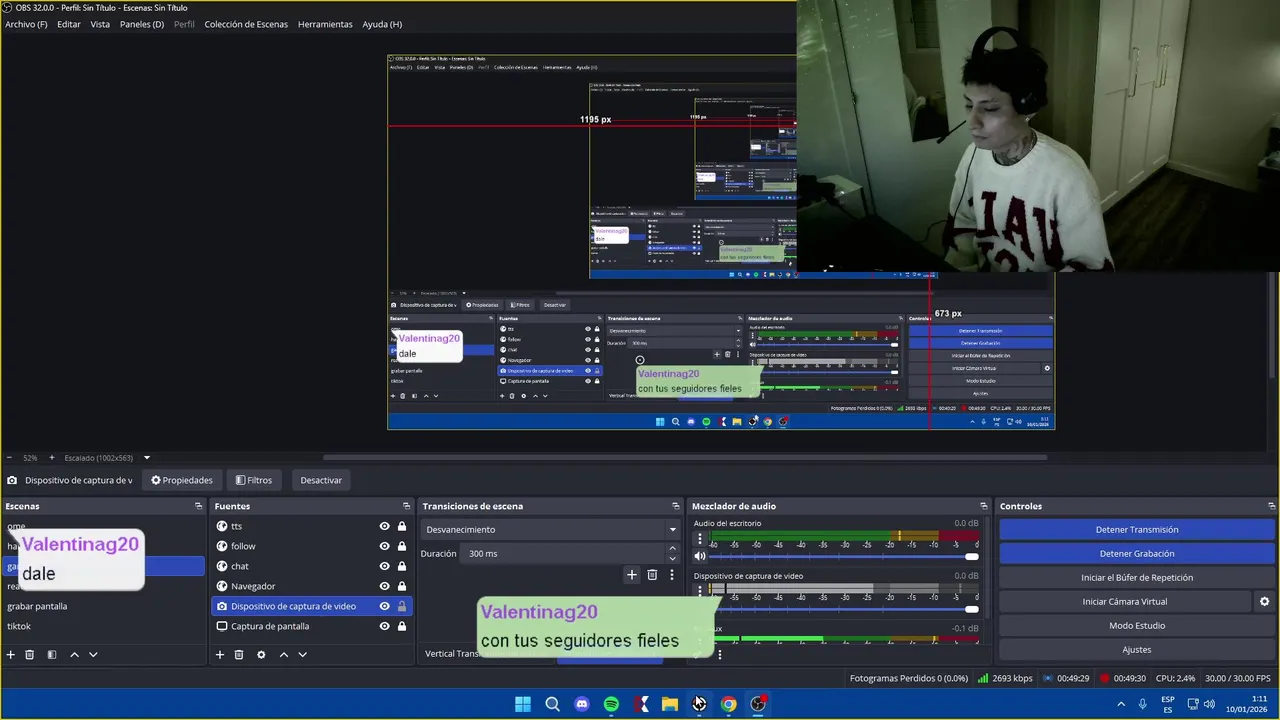Open scene filters icon in the Escenas toolbar
The width and height of the screenshot is (1280, 720).
(x=52, y=655)
